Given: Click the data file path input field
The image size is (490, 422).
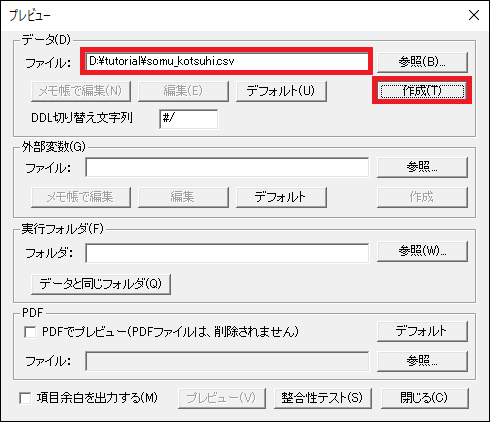Looking at the screenshot, I should tap(227, 61).
